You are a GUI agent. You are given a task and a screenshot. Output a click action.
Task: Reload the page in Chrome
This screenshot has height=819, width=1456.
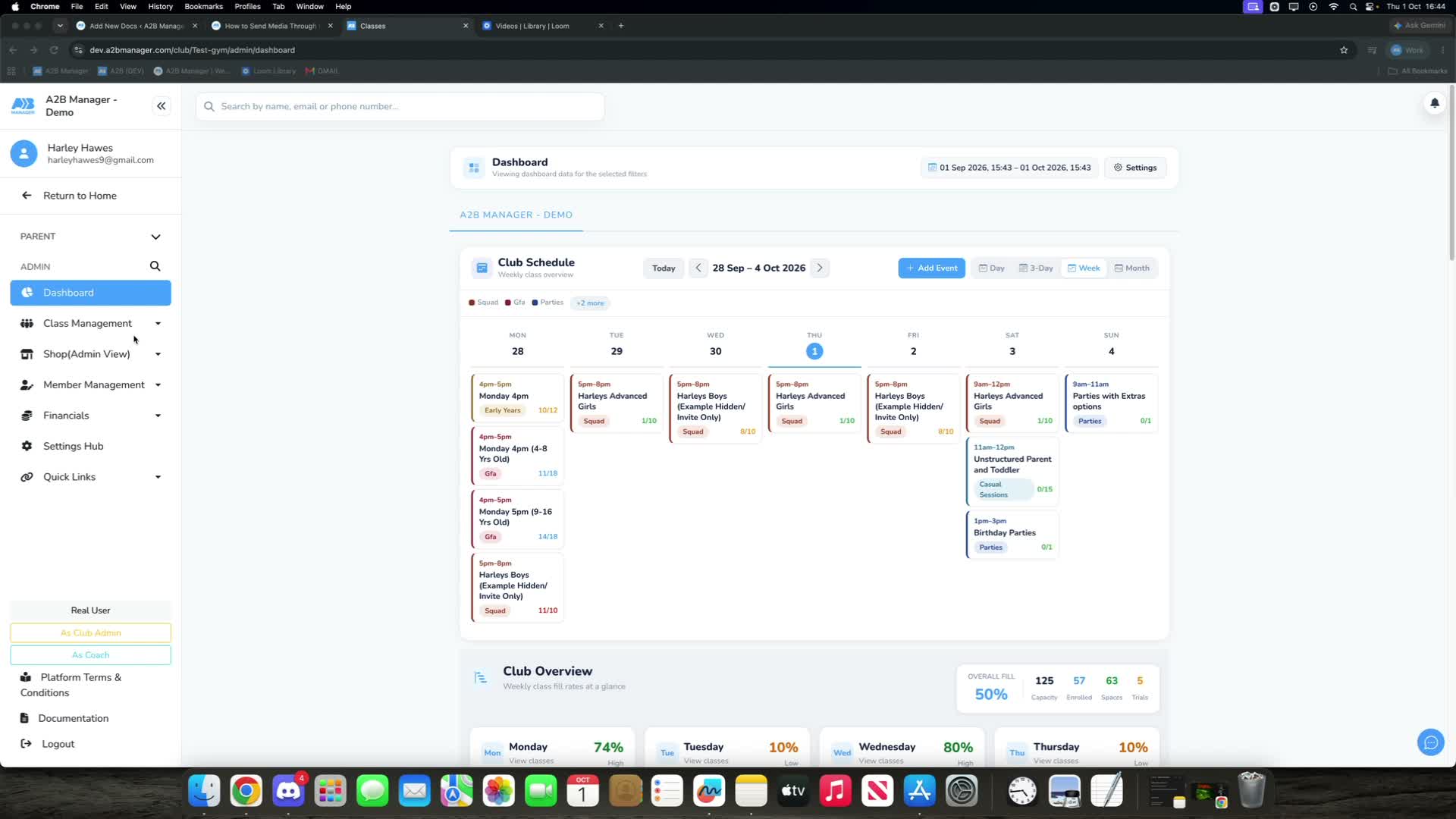[x=54, y=50]
